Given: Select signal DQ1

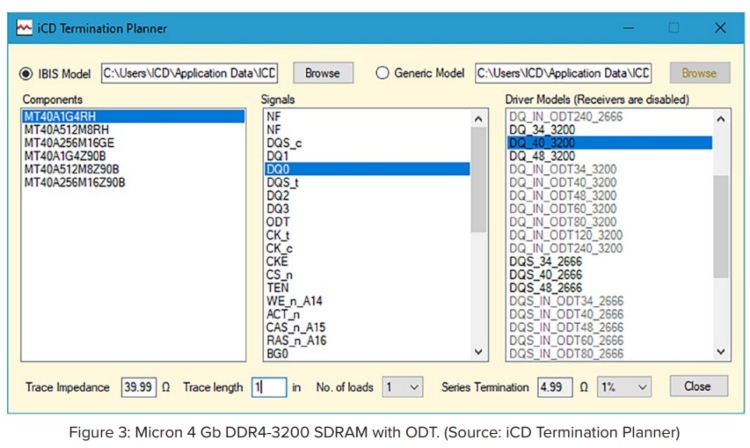Looking at the screenshot, I should click(x=367, y=156).
